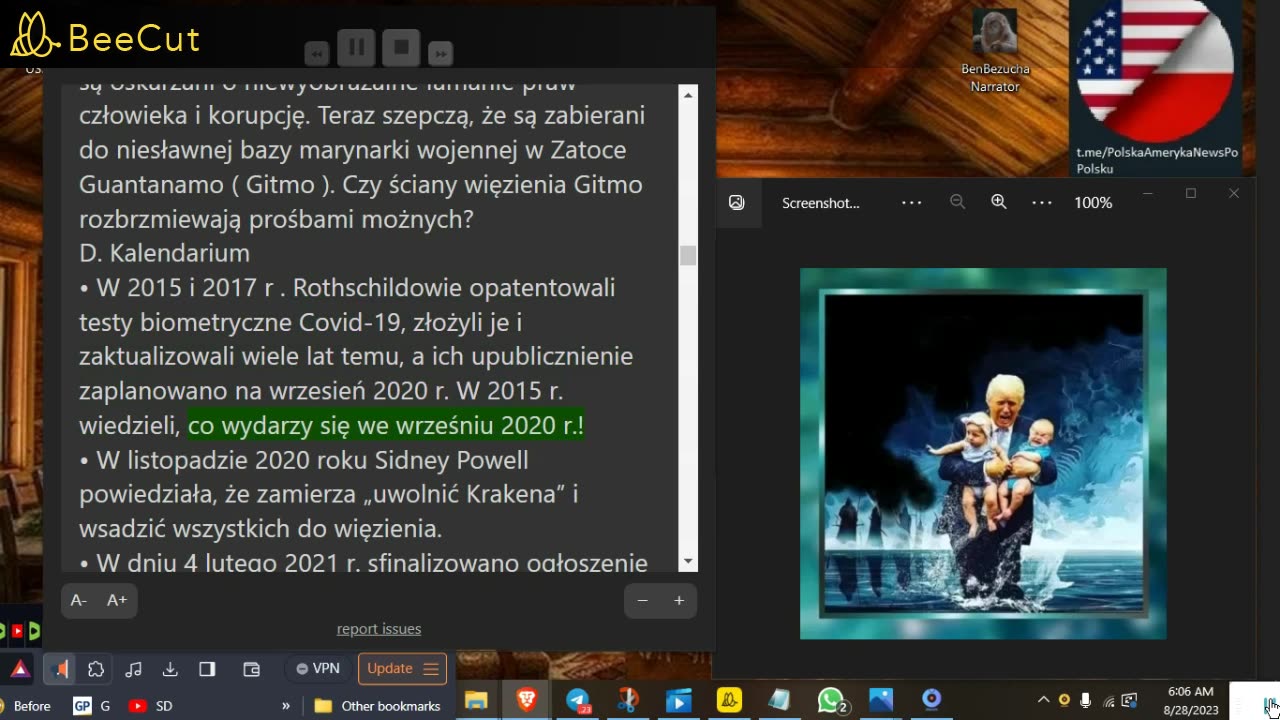
Task: Click the Photos app image icon
Action: (x=737, y=202)
